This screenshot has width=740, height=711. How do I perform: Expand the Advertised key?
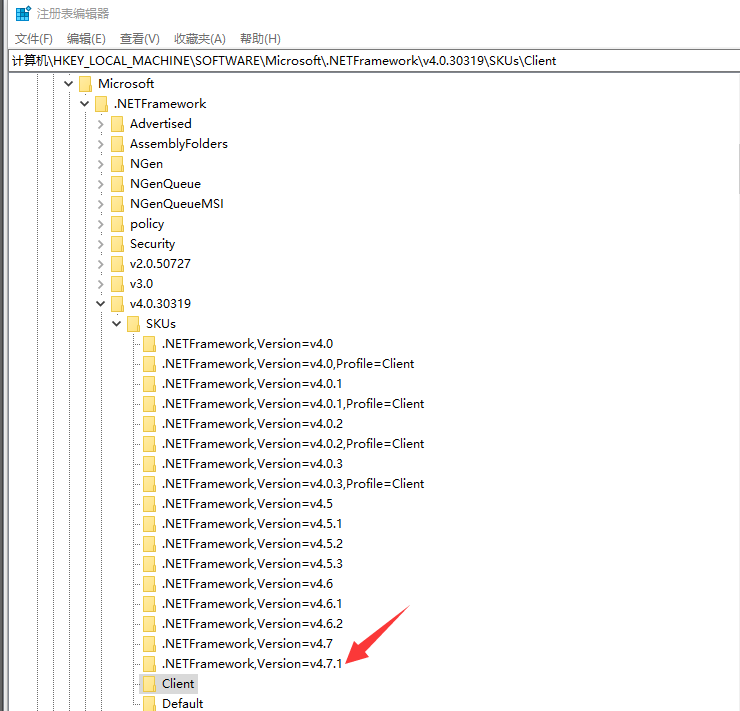(x=101, y=124)
